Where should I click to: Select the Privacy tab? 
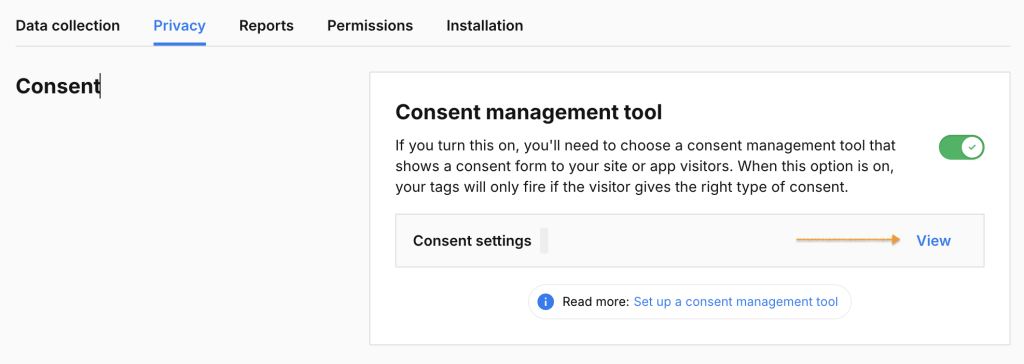180,25
